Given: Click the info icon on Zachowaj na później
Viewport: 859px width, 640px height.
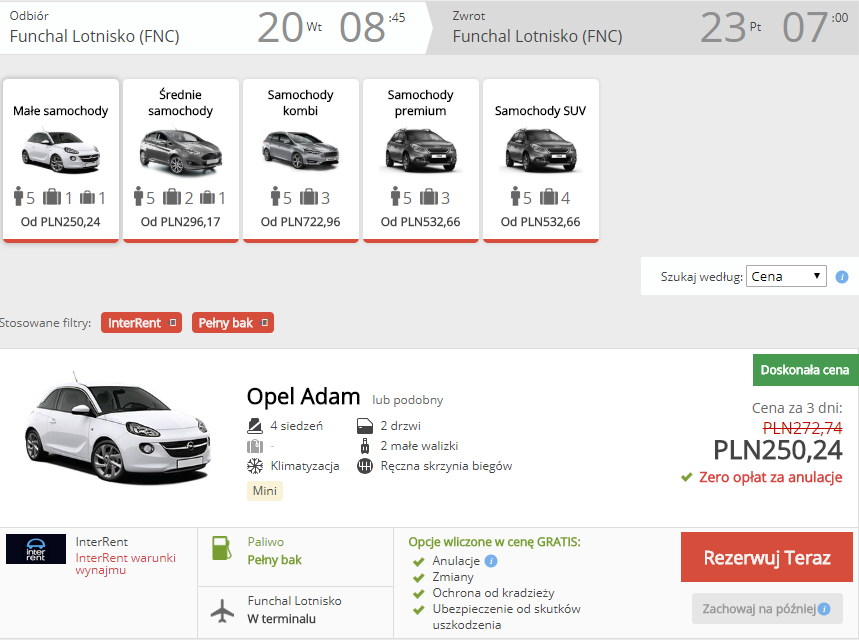Looking at the screenshot, I should 824,609.
